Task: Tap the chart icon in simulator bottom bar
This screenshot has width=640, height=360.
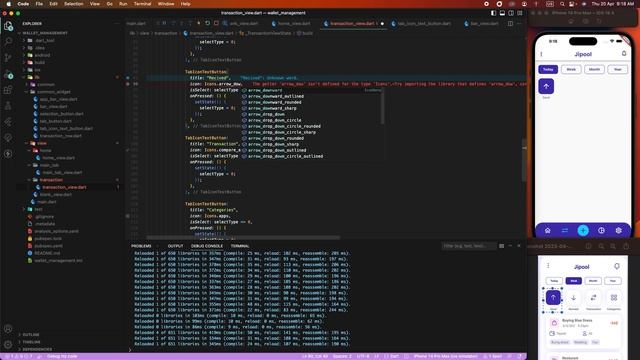Action: (x=601, y=231)
